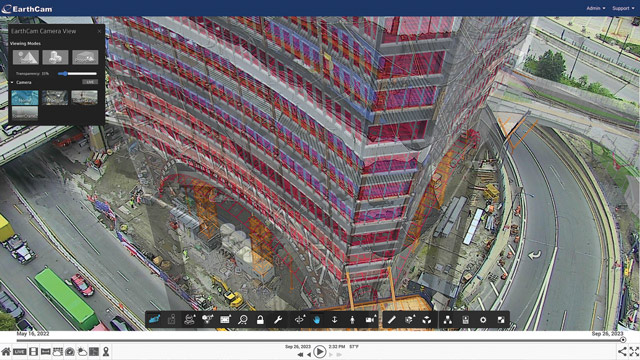Select the second camera thumbnail
The image size is (640, 360).
pos(55,98)
